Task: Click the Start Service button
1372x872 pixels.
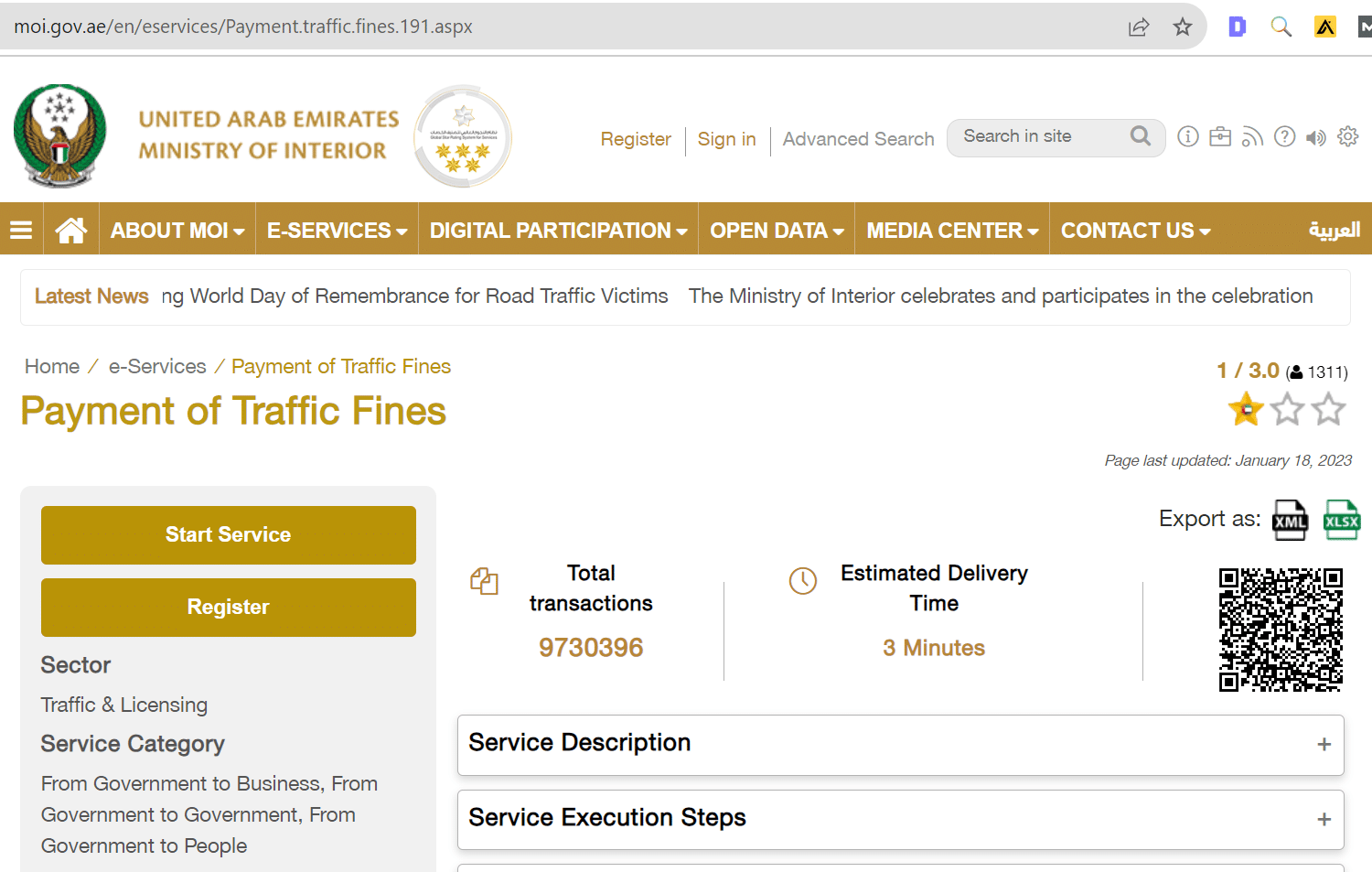Action: point(229,534)
